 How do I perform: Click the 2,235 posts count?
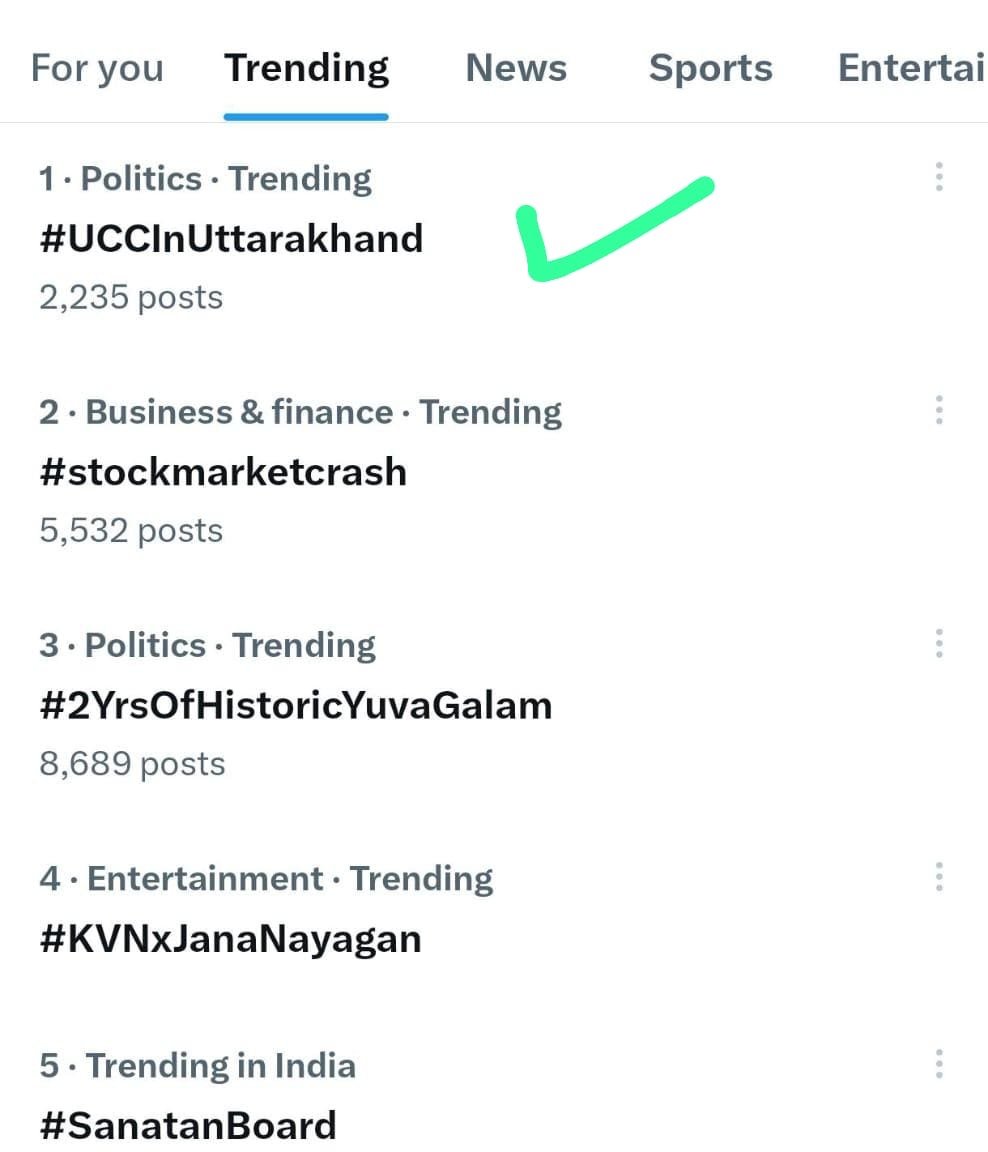coord(131,298)
